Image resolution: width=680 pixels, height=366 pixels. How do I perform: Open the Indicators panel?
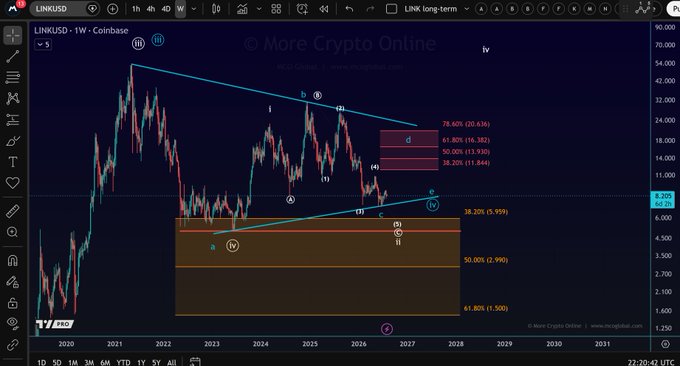[x=242, y=9]
